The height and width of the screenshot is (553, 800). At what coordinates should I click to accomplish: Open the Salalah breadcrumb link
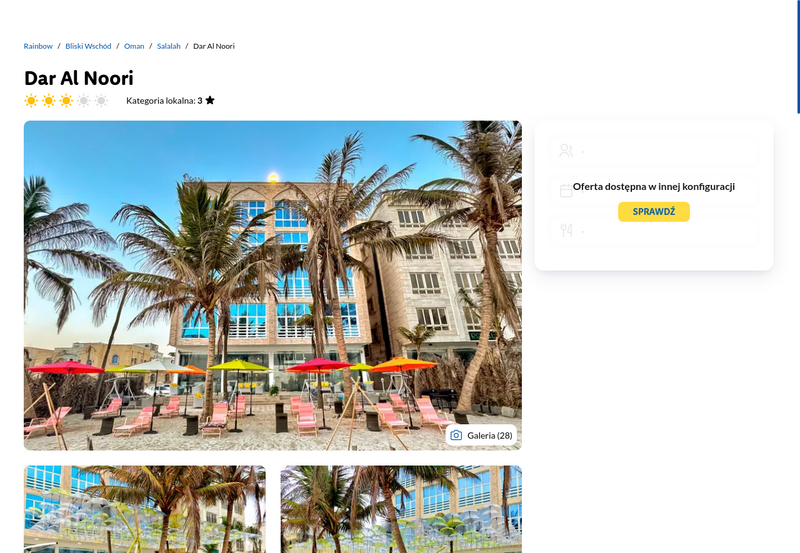coord(168,46)
